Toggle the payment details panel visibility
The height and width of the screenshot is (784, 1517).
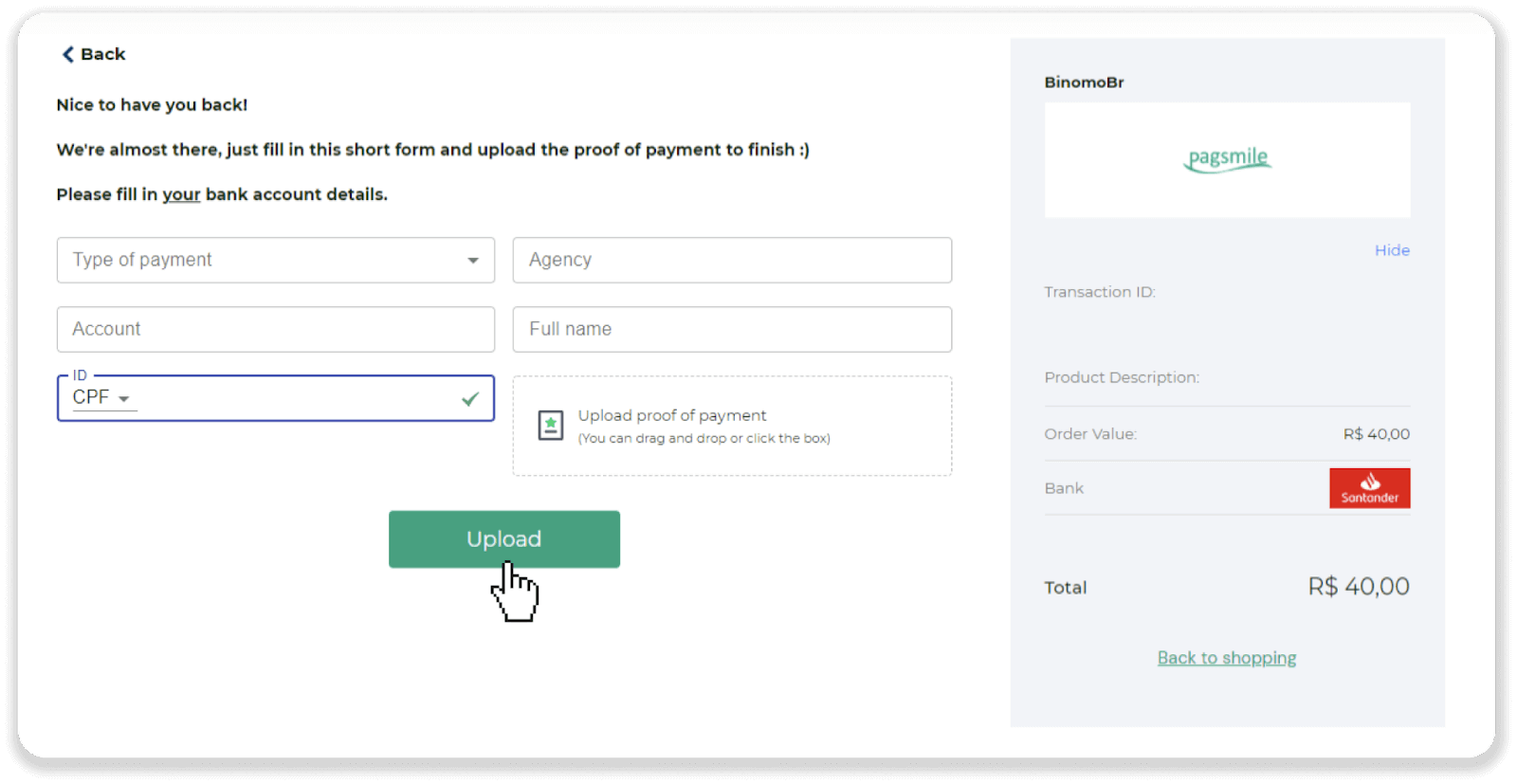[x=1391, y=250]
